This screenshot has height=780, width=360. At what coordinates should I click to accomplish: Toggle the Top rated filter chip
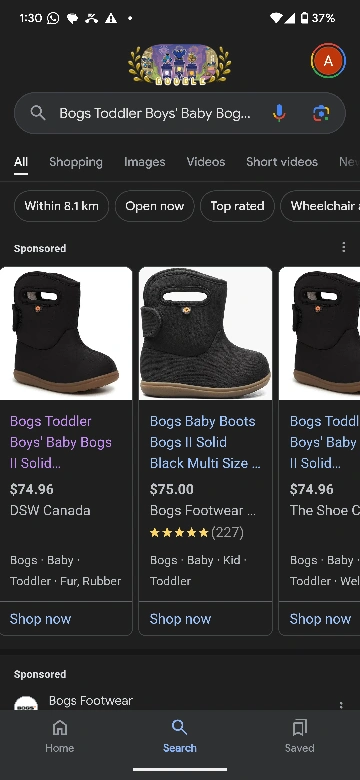tap(237, 206)
